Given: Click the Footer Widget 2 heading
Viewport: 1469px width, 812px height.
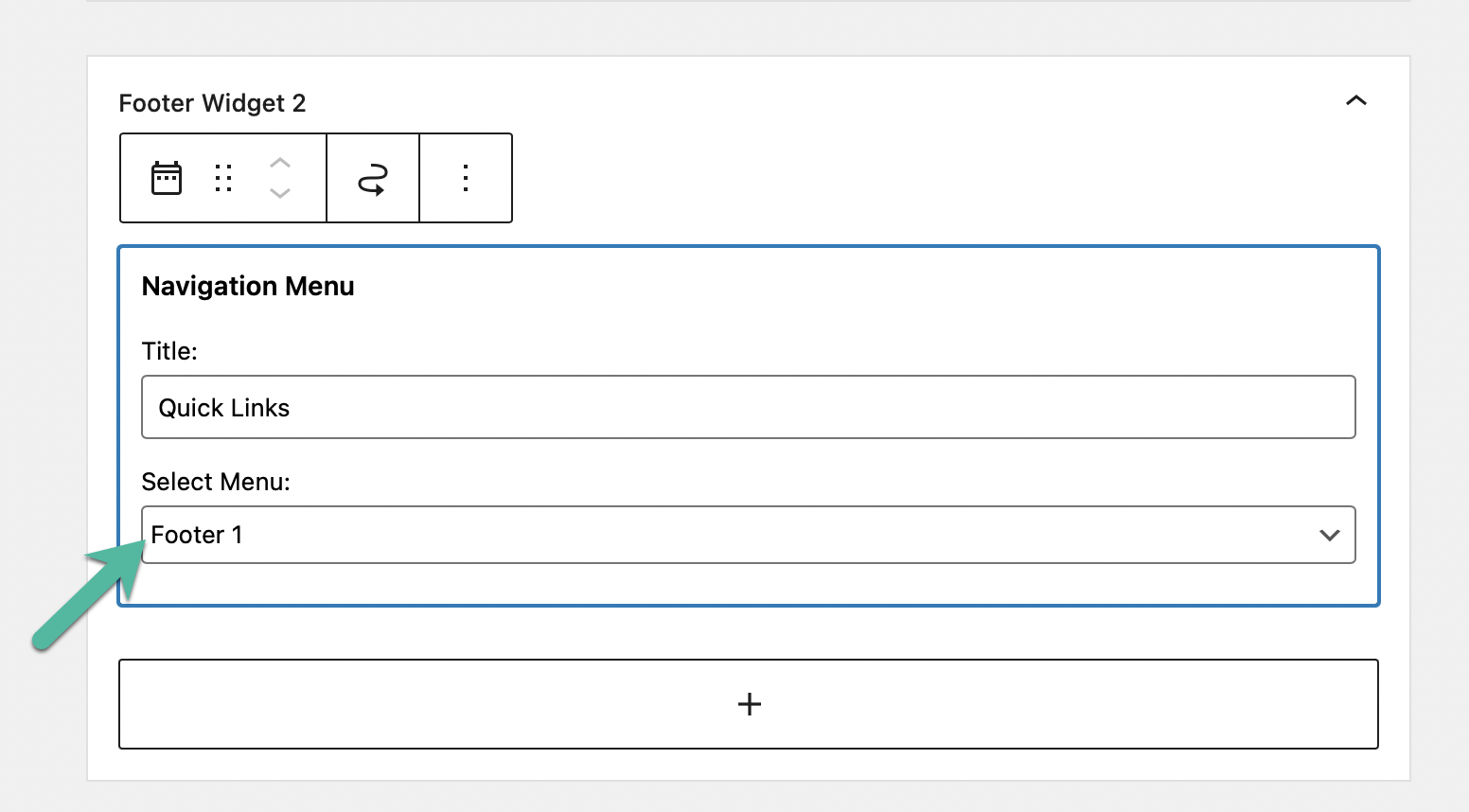Looking at the screenshot, I should tap(213, 103).
